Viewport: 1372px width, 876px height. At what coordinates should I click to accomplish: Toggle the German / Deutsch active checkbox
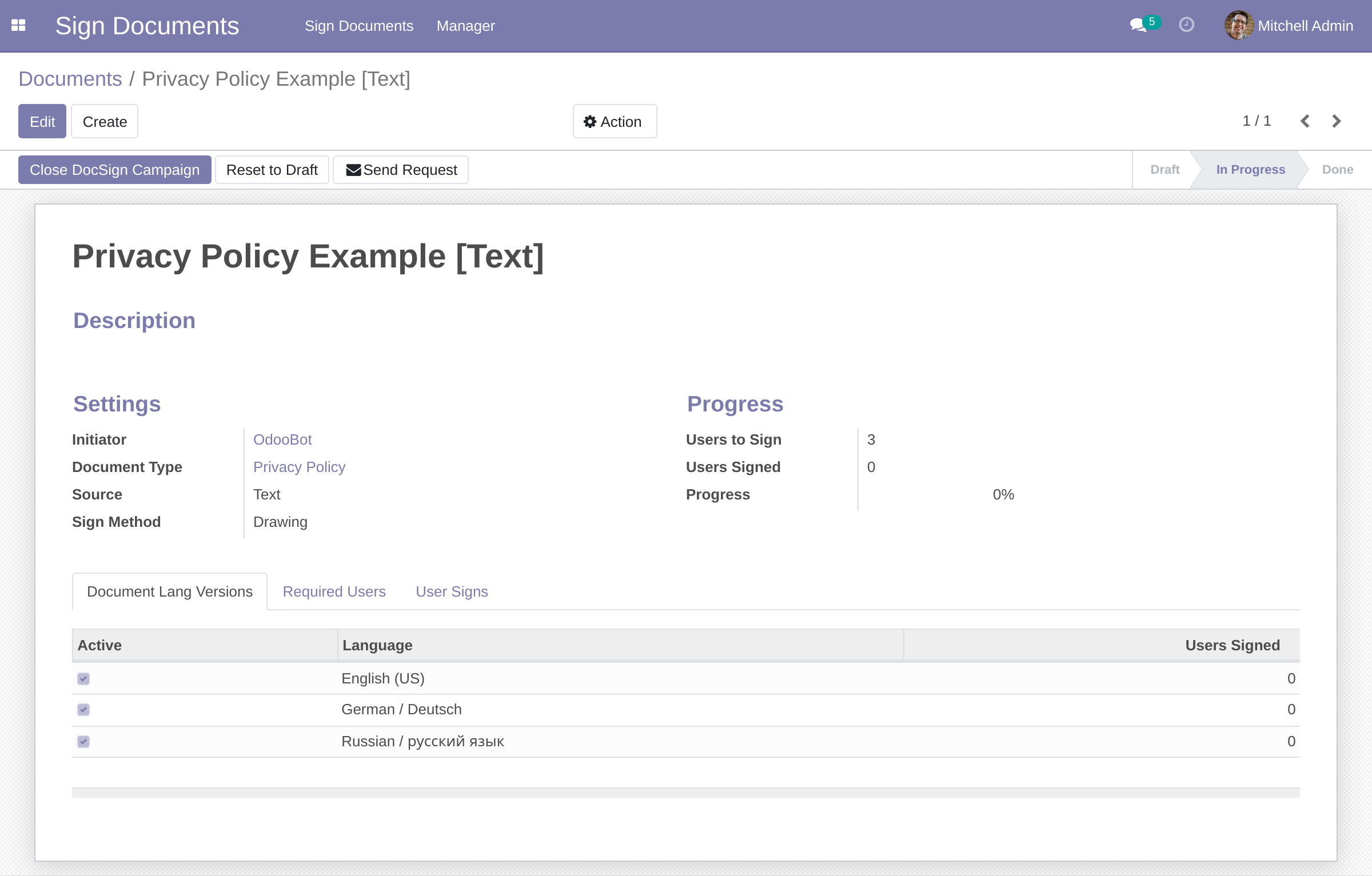coord(83,710)
